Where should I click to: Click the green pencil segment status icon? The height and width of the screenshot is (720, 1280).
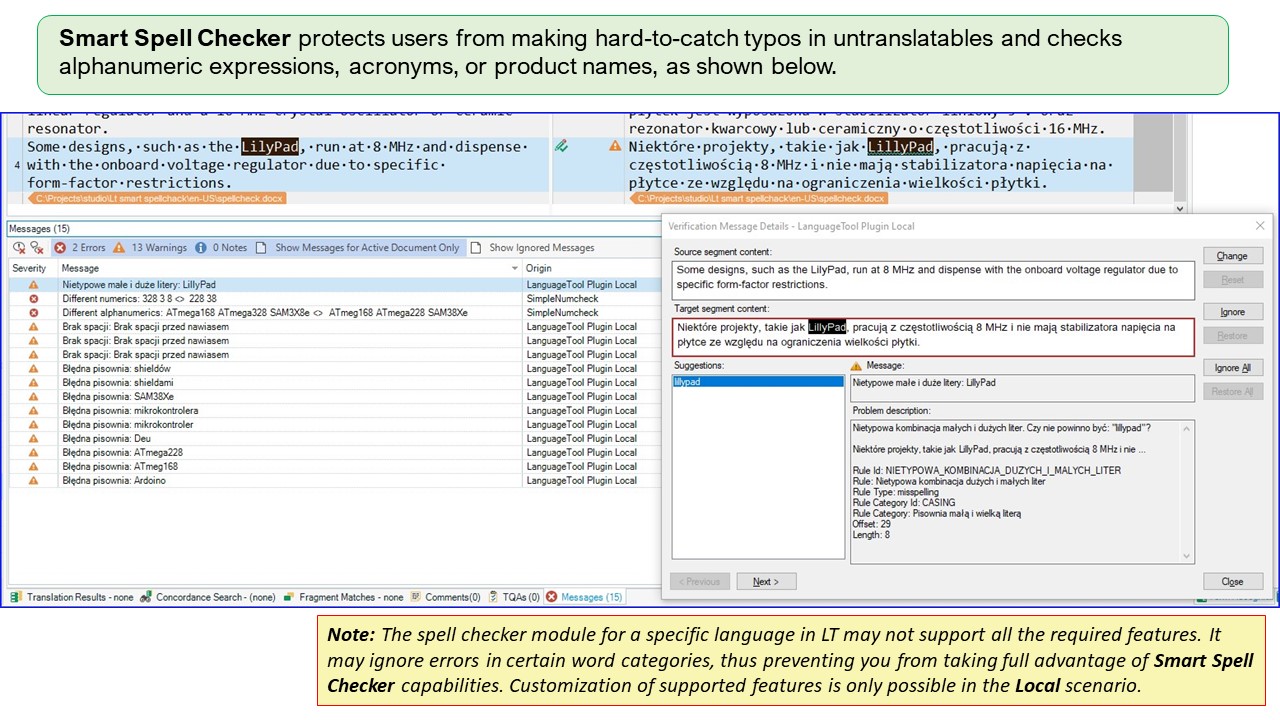(x=562, y=146)
